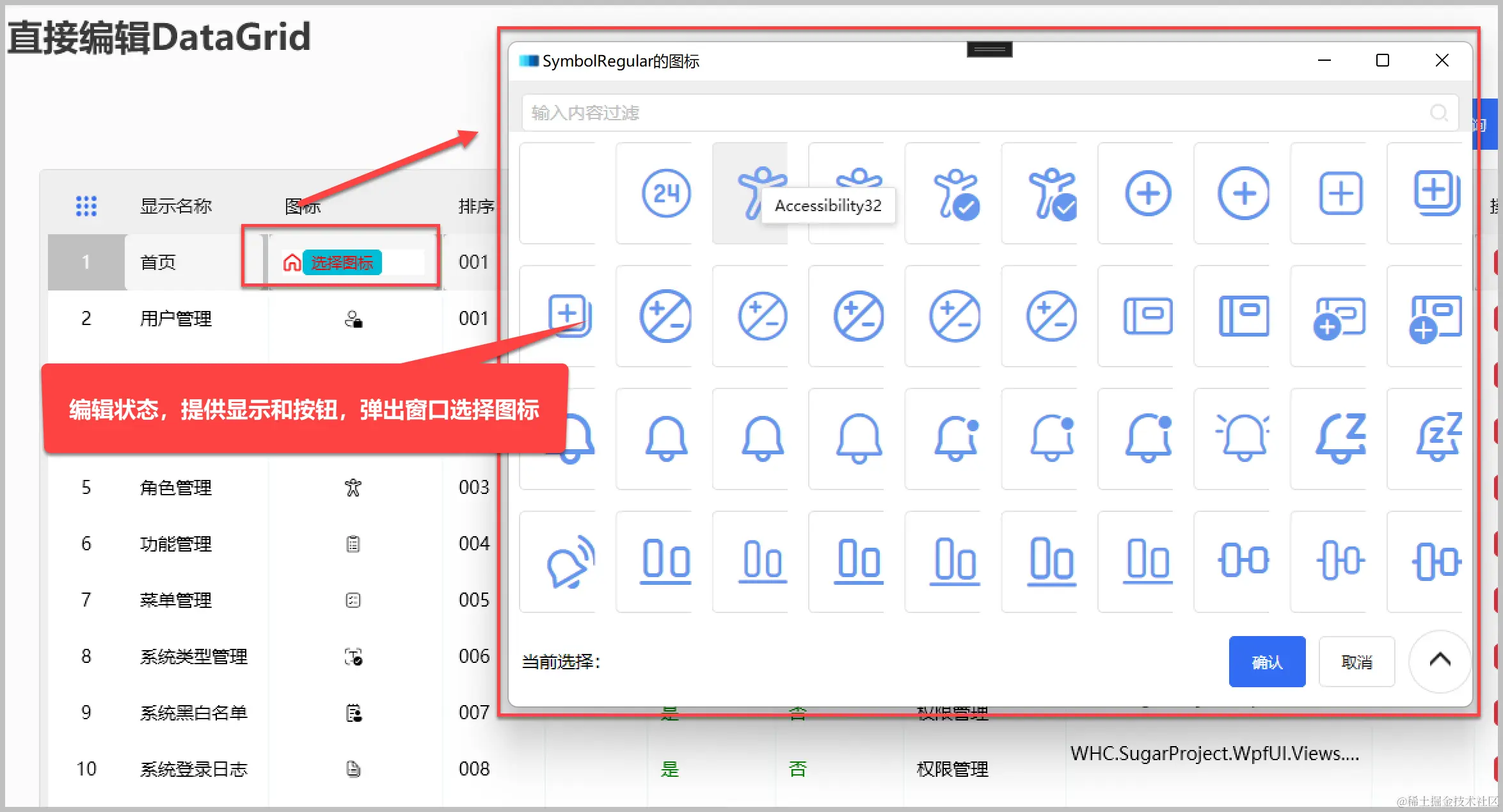Click the icon in 菜单管理 row
Viewport: 1503px width, 812px height.
coord(353,600)
